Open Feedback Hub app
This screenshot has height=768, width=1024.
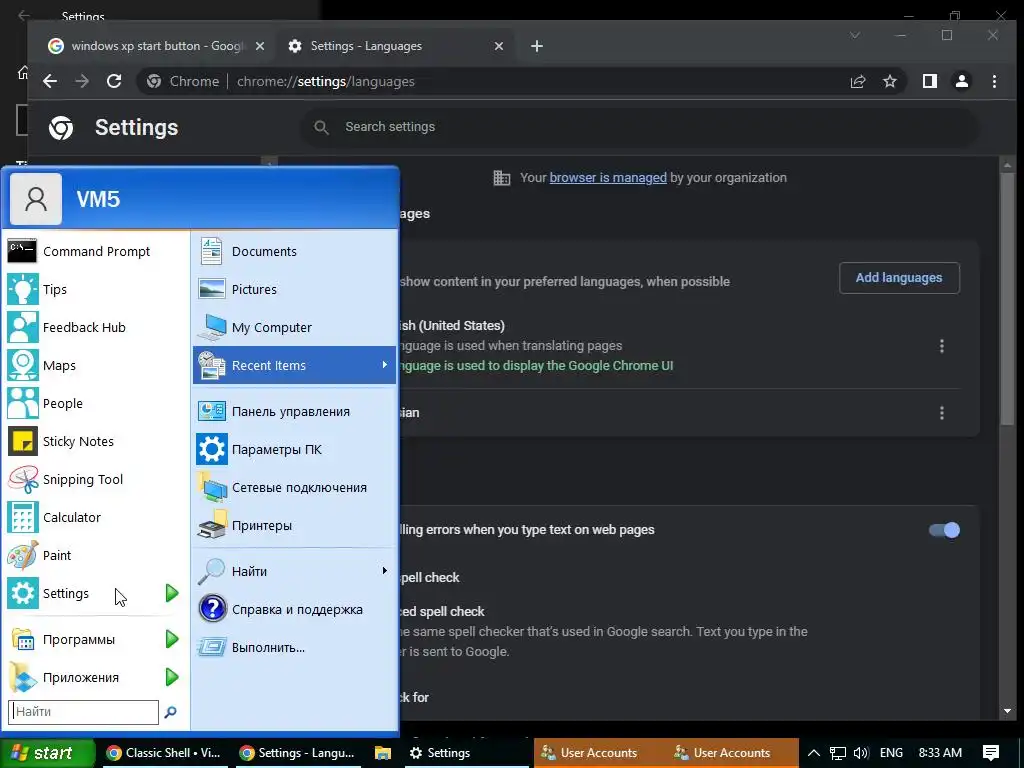pyautogui.click(x=95, y=327)
